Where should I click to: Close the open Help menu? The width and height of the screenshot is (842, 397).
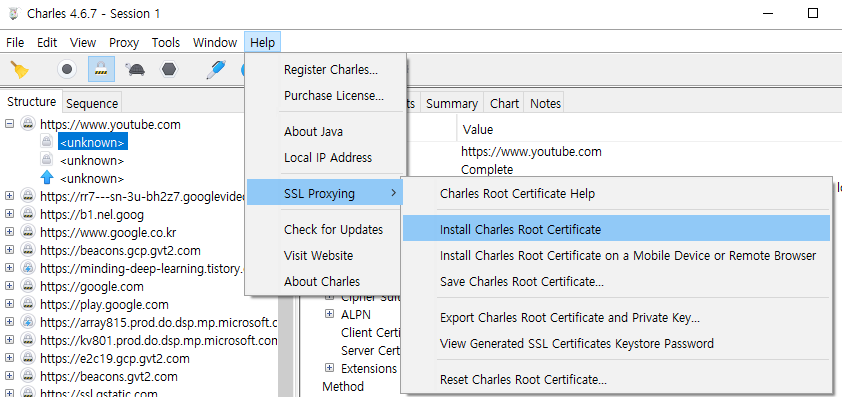[x=263, y=42]
